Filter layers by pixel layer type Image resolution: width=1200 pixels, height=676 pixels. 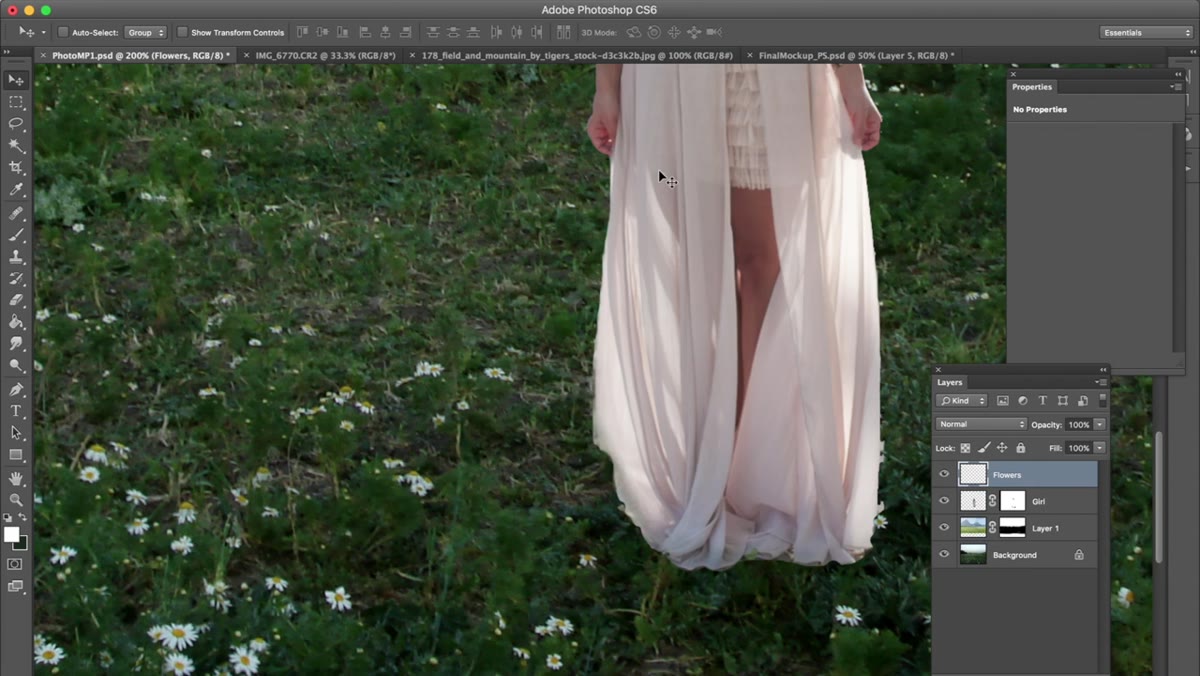(1003, 401)
